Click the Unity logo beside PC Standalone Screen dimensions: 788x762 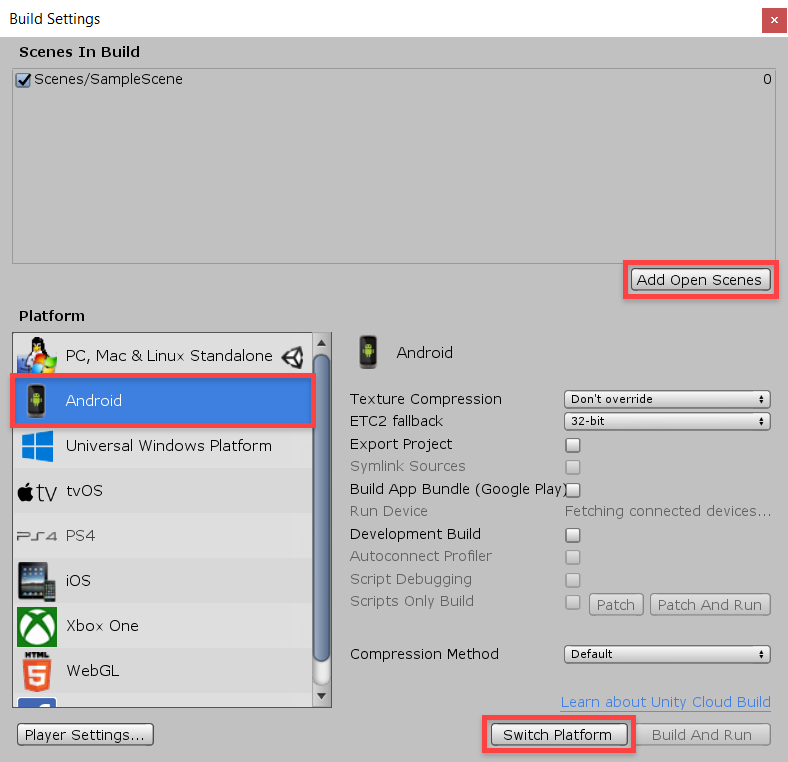(292, 357)
